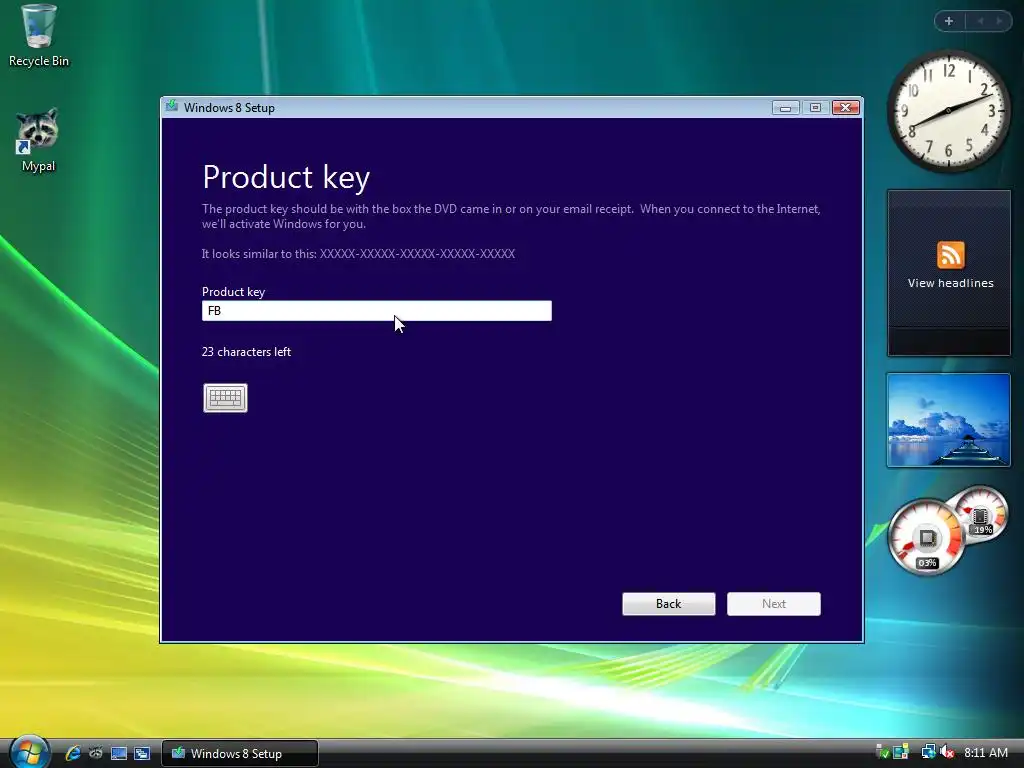Open the Recycle Bin desktop icon
Image resolution: width=1024 pixels, height=768 pixels.
[x=39, y=36]
